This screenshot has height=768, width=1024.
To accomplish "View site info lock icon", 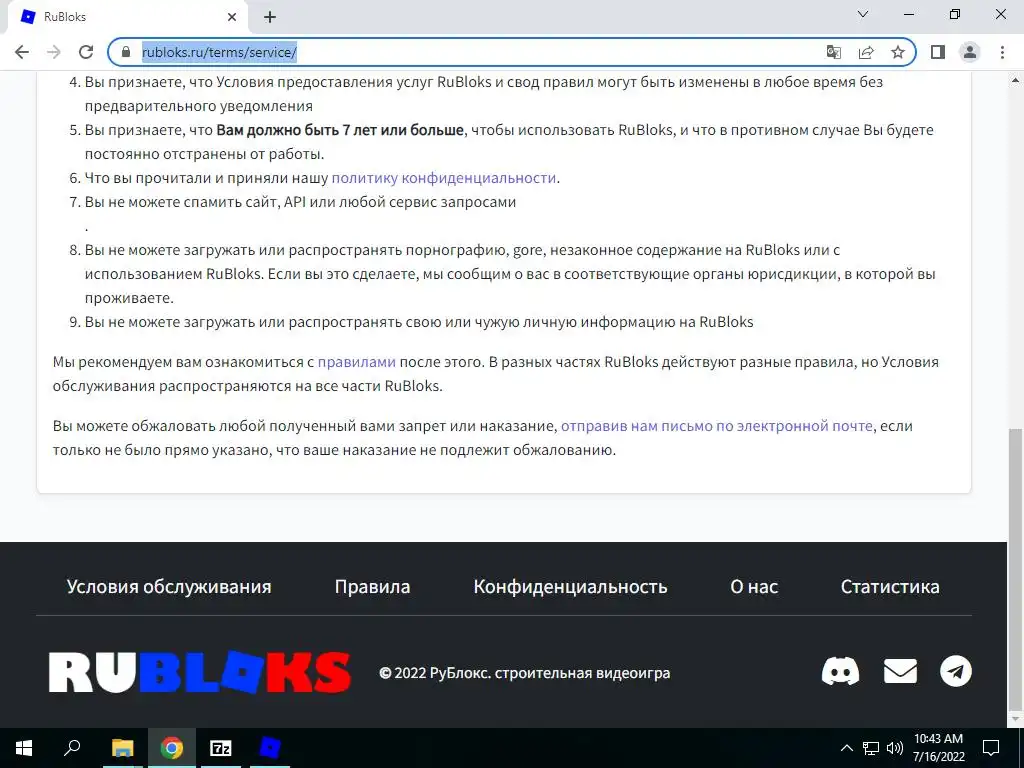I will click(126, 52).
